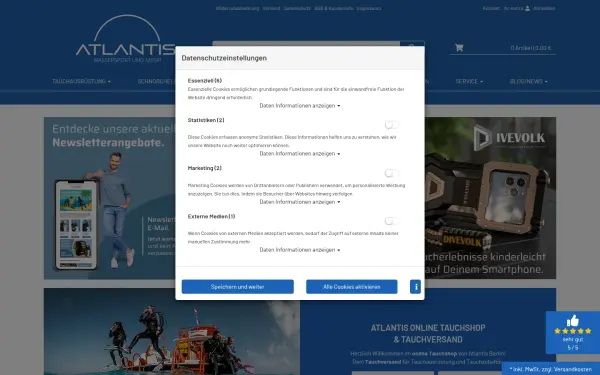Viewport: 600px width, 375px height.
Task: Open the Versand link
Action: pos(271,8)
